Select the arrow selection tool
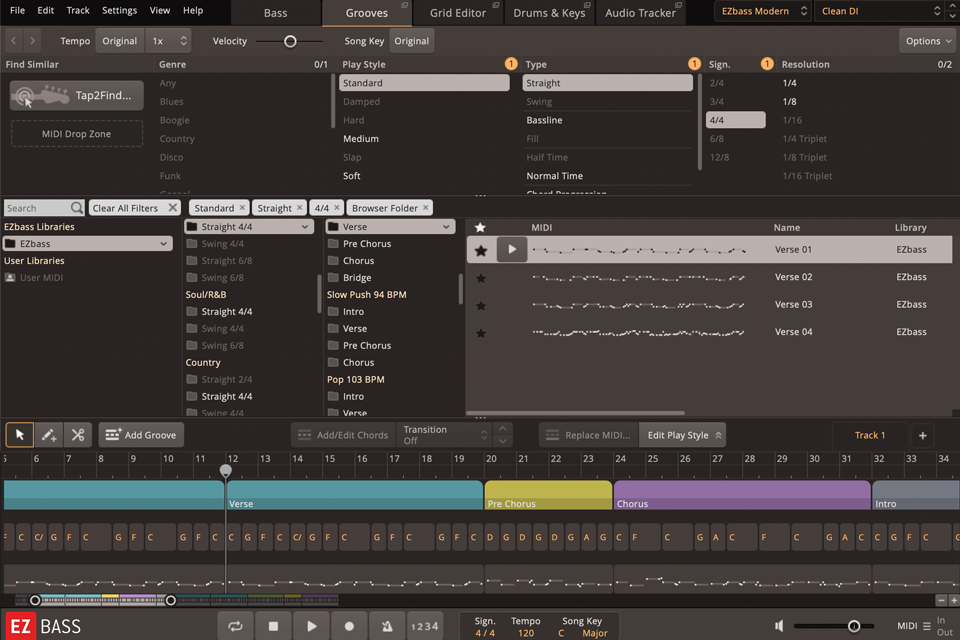Image resolution: width=960 pixels, height=640 pixels. pos(18,435)
